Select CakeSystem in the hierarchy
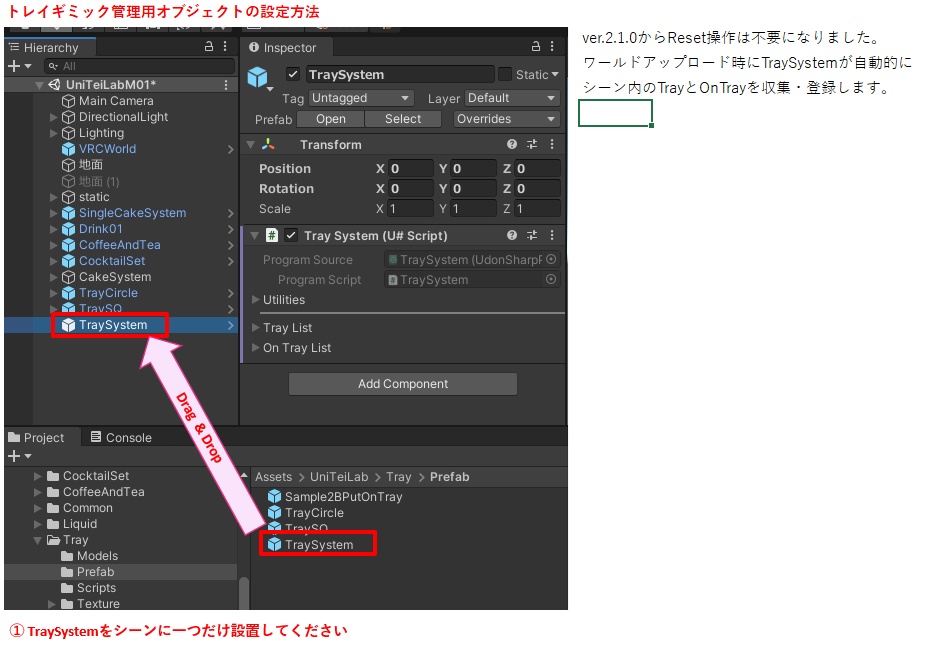928x649 pixels. point(115,277)
